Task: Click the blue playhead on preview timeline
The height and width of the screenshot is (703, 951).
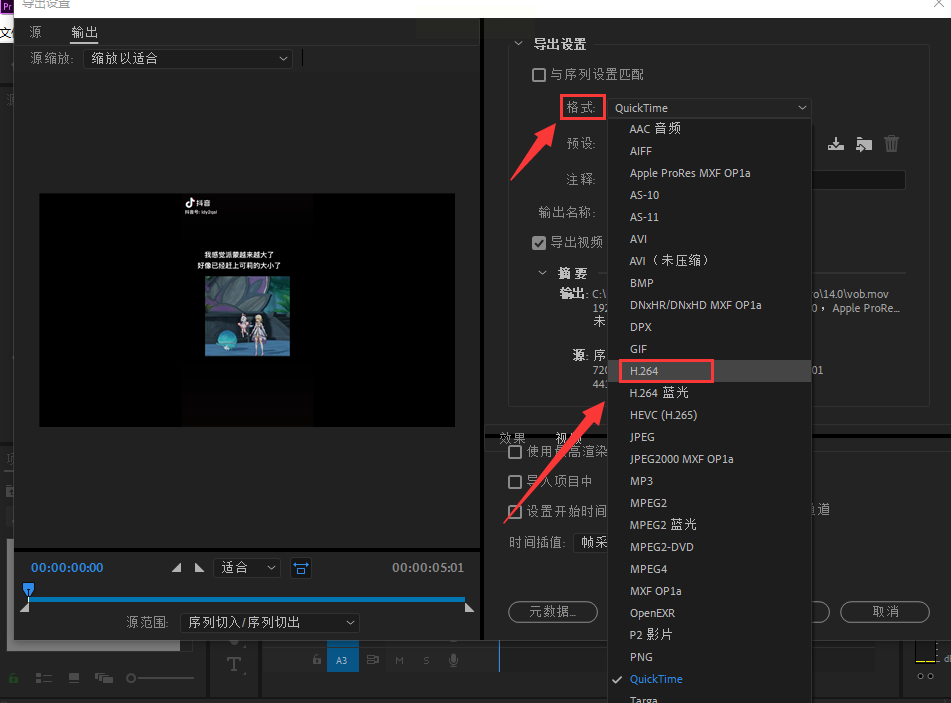Action: tap(29, 589)
